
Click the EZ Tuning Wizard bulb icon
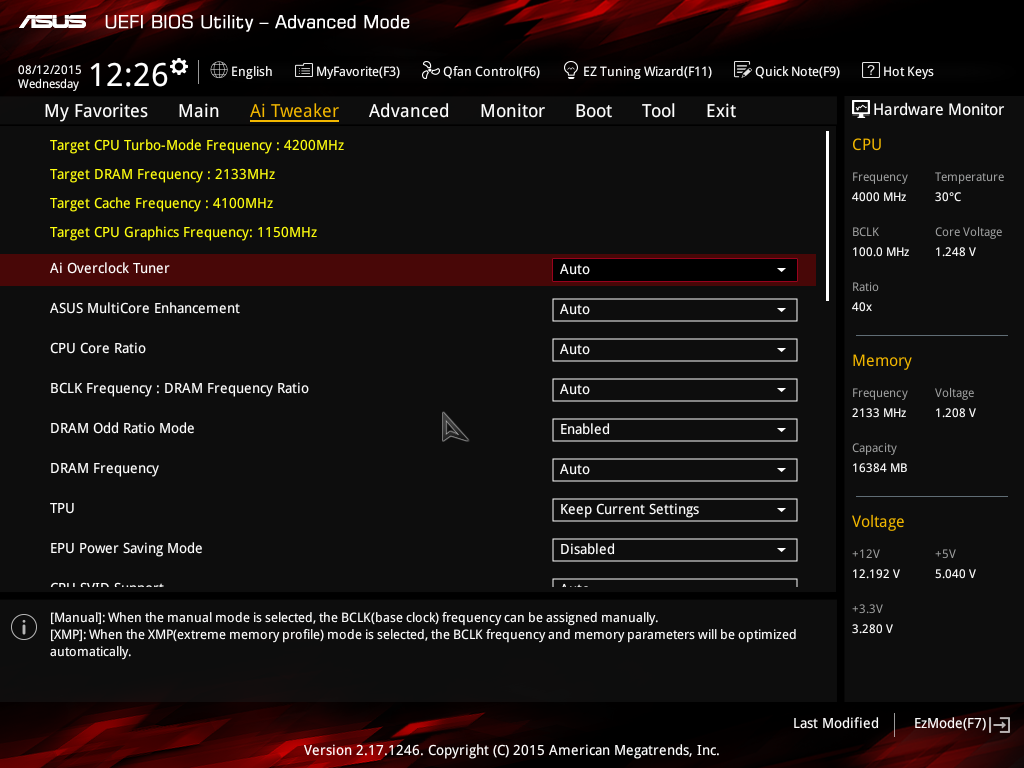[570, 70]
